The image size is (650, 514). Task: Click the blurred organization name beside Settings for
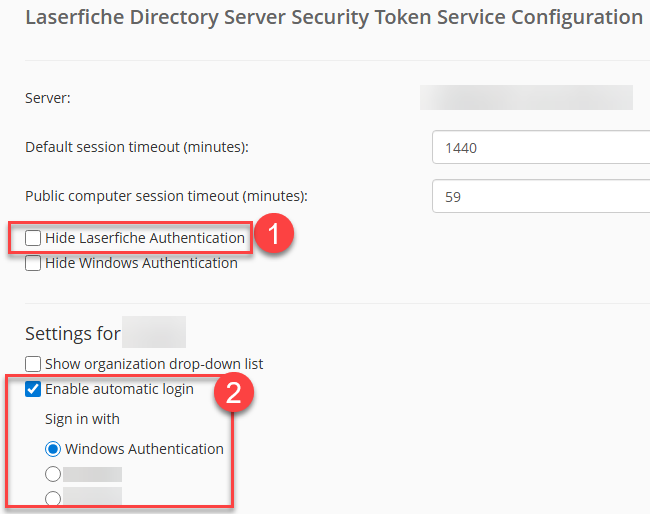(x=156, y=332)
